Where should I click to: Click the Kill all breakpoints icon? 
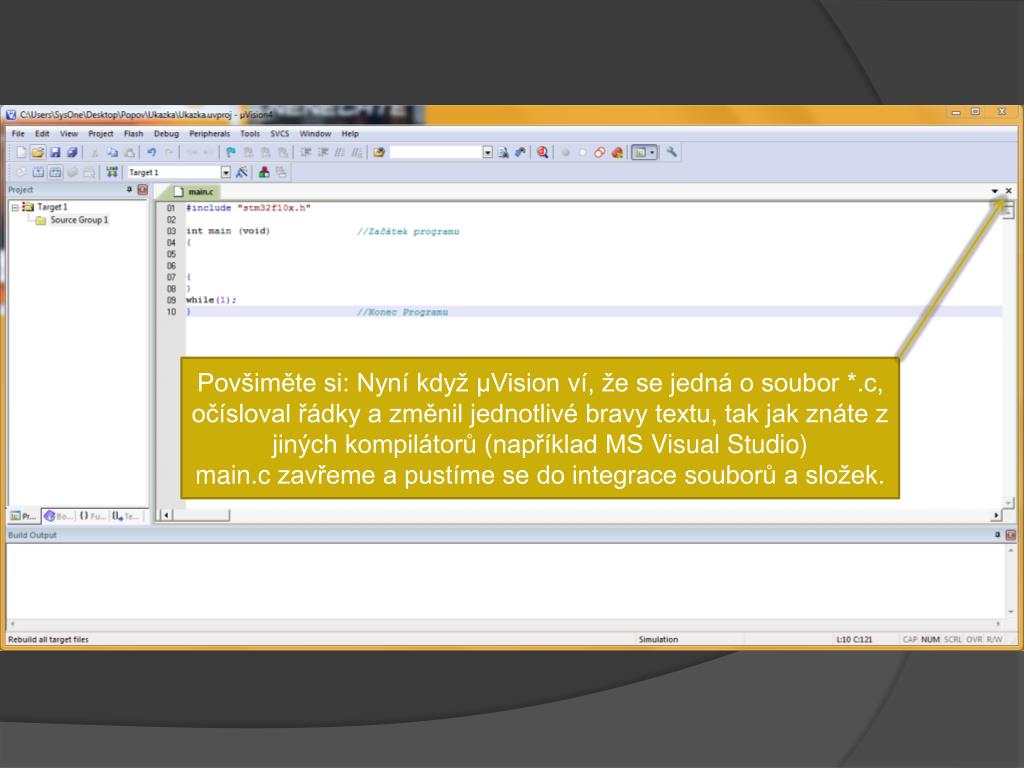coord(616,153)
